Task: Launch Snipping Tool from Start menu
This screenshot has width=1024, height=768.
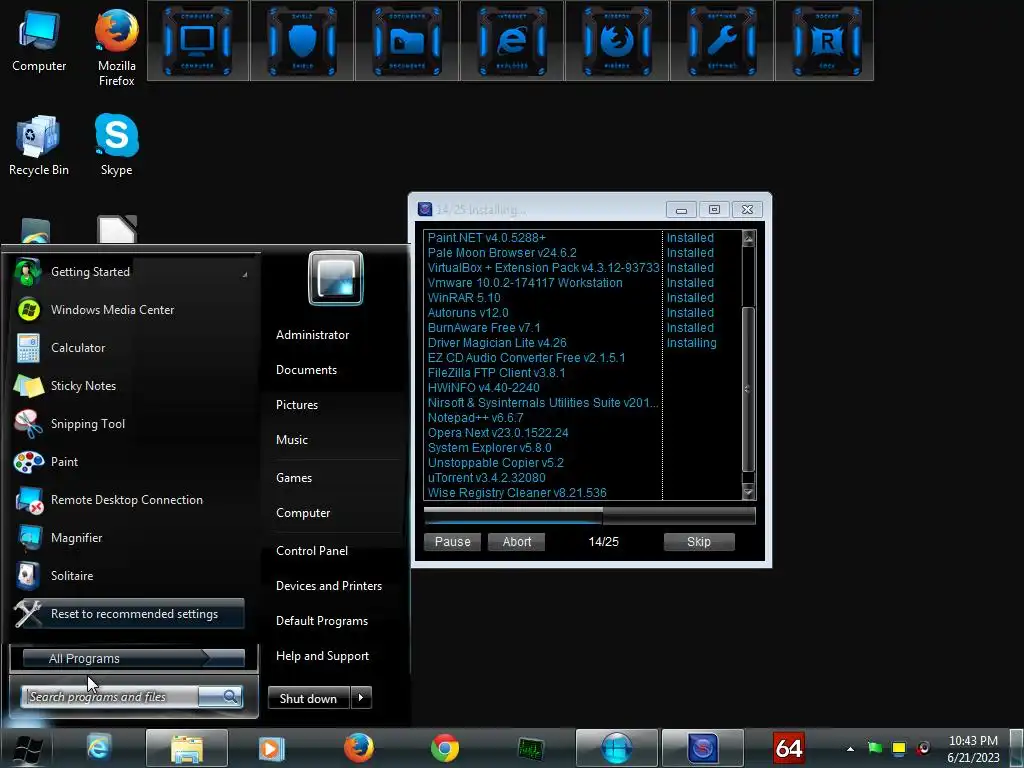Action: point(131,423)
